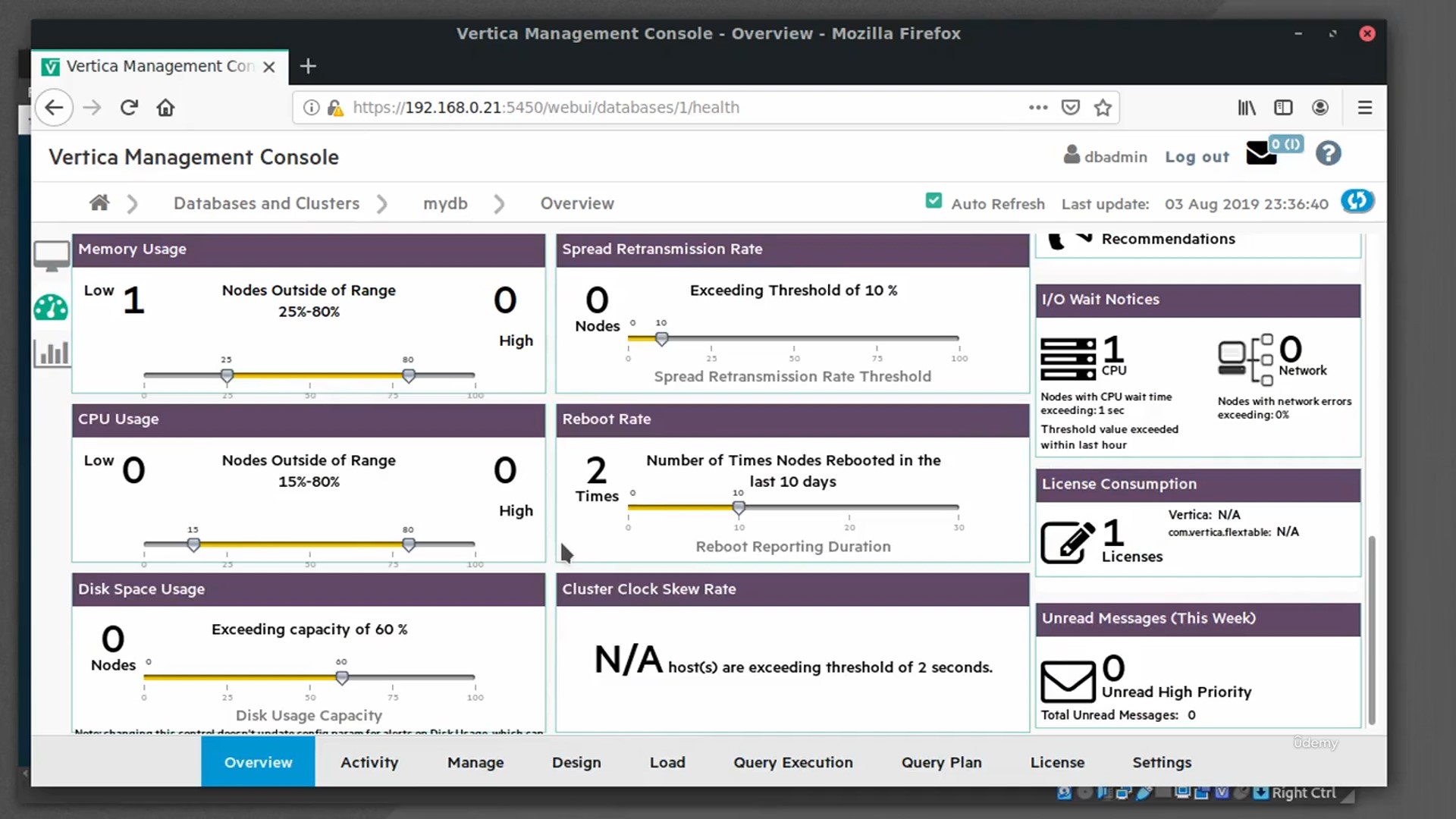
Task: Select the bar chart icon in sidebar
Action: (52, 353)
